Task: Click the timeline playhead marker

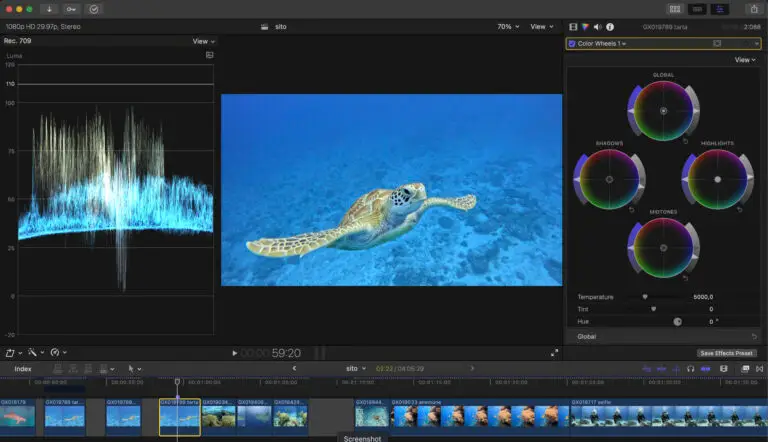Action: pyautogui.click(x=177, y=382)
